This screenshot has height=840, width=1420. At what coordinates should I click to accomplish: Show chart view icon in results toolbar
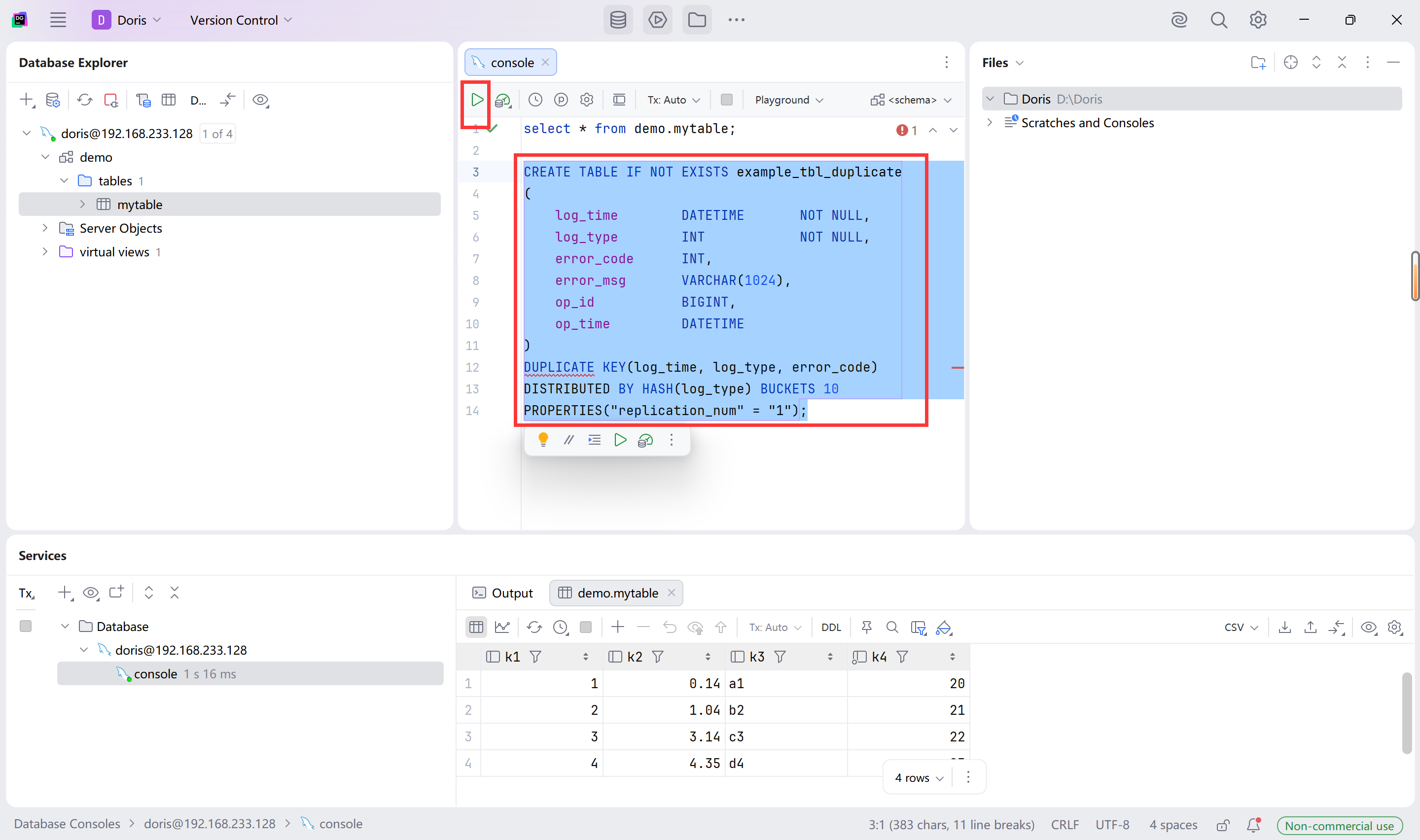(x=502, y=627)
